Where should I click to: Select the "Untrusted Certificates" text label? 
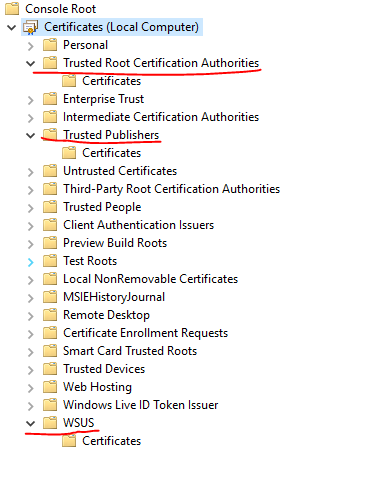point(120,171)
